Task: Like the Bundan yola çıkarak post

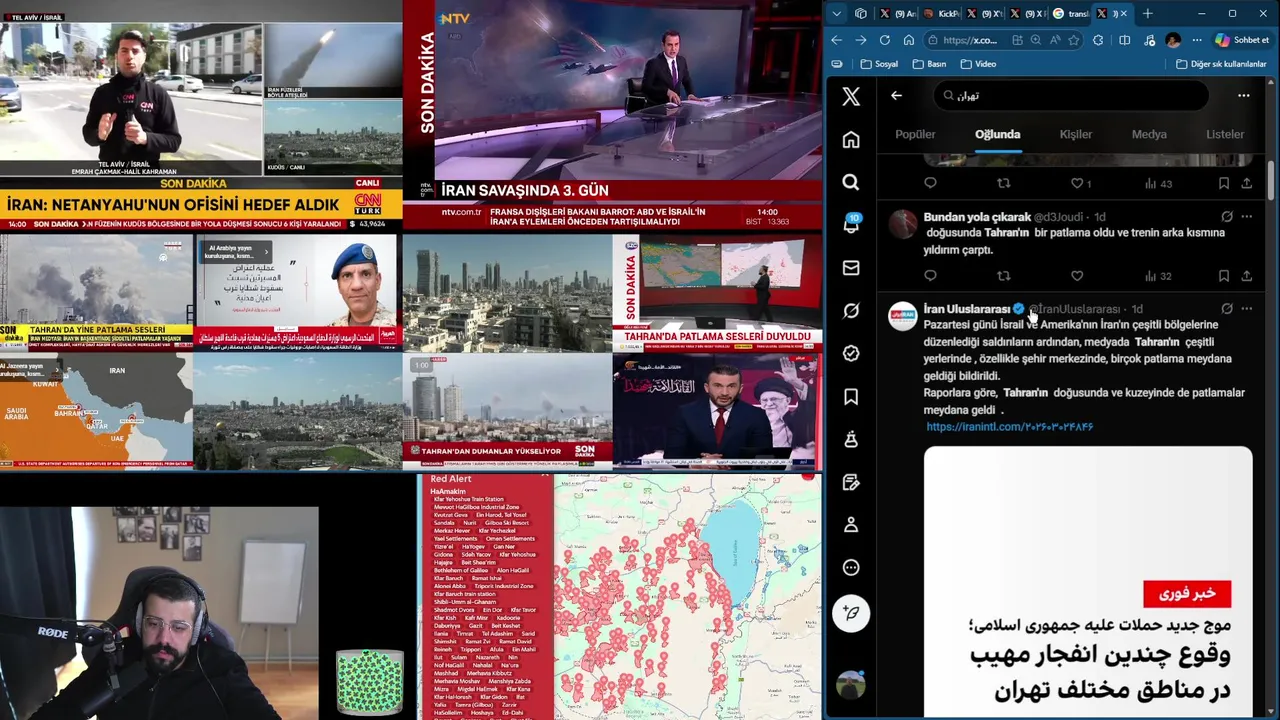Action: click(x=1077, y=276)
